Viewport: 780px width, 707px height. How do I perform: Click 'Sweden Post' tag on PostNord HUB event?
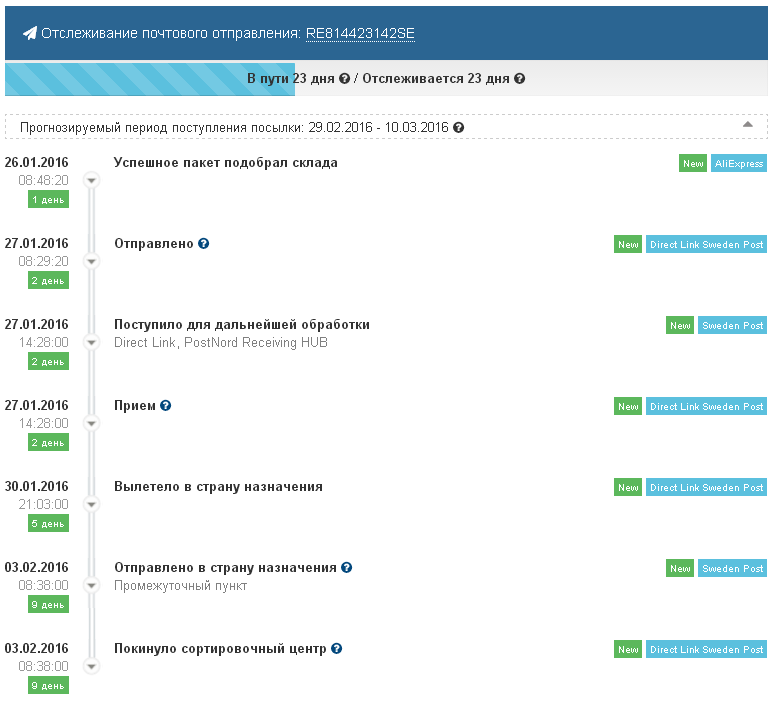coord(732,326)
